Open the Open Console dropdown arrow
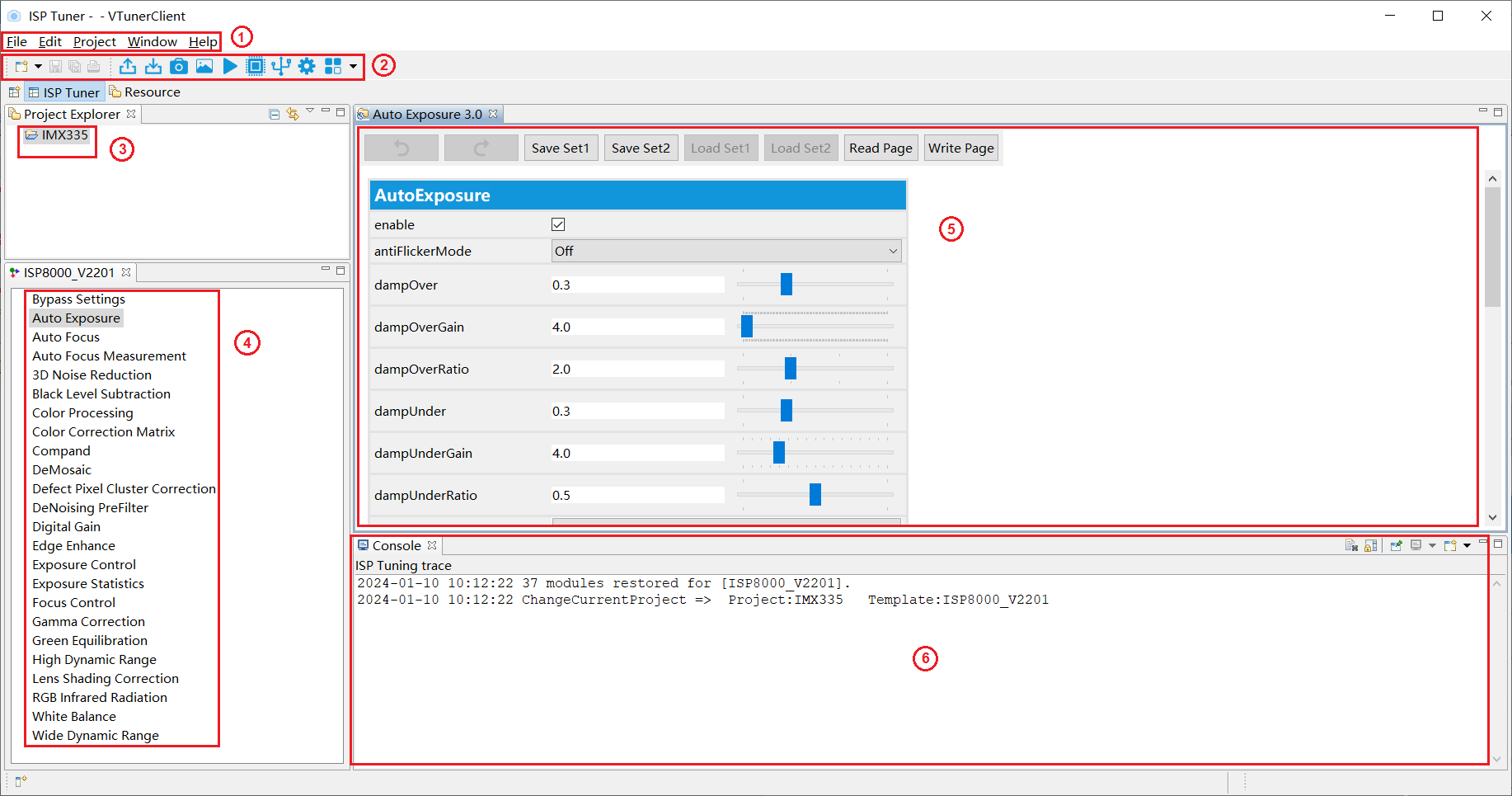The width and height of the screenshot is (1512, 796). pos(1467,545)
